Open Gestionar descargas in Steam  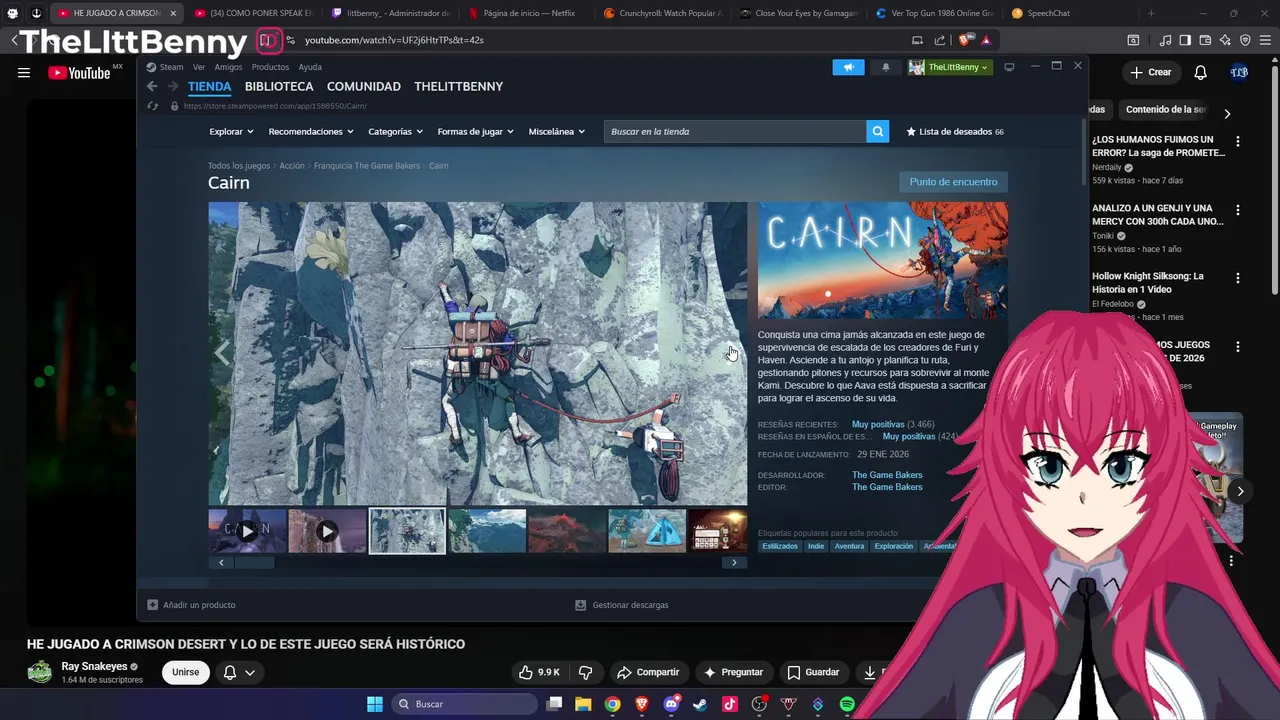click(x=622, y=605)
